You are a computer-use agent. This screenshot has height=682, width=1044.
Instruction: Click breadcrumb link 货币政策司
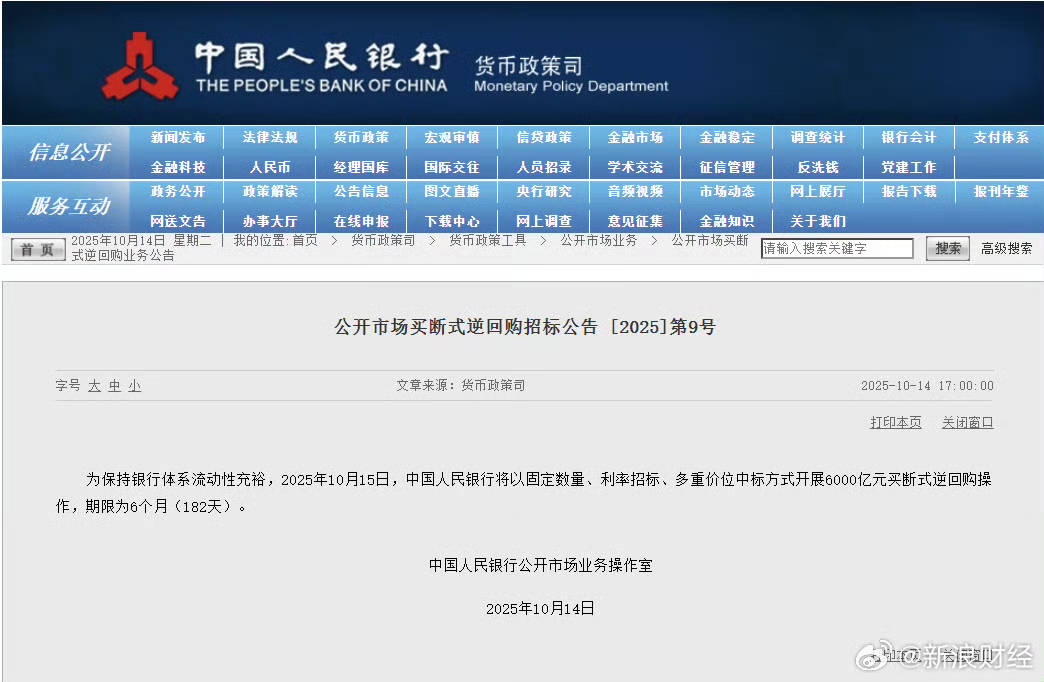pos(383,240)
